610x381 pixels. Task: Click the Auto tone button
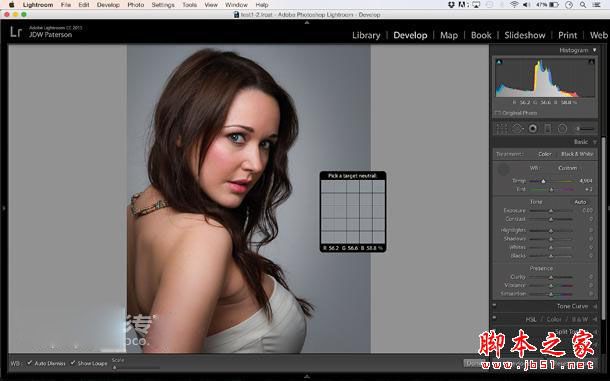coord(580,202)
